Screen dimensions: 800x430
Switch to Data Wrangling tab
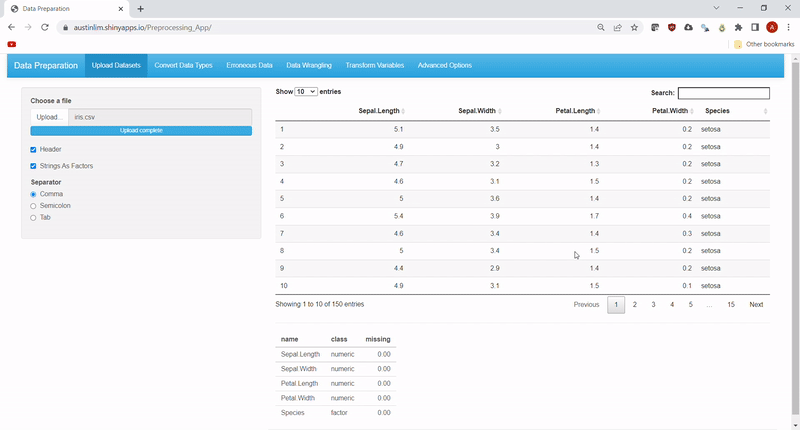(x=309, y=65)
